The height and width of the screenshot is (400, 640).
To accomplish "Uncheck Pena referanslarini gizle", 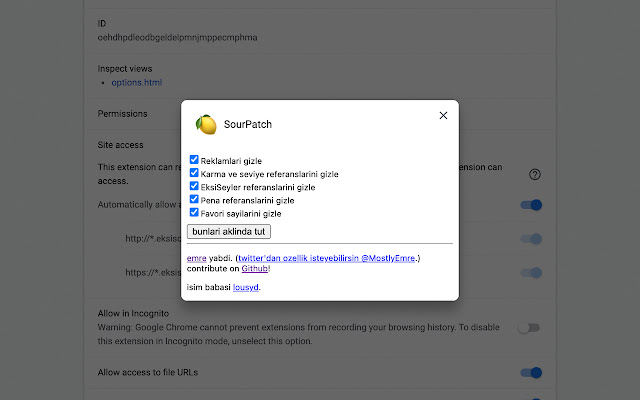I will point(194,199).
